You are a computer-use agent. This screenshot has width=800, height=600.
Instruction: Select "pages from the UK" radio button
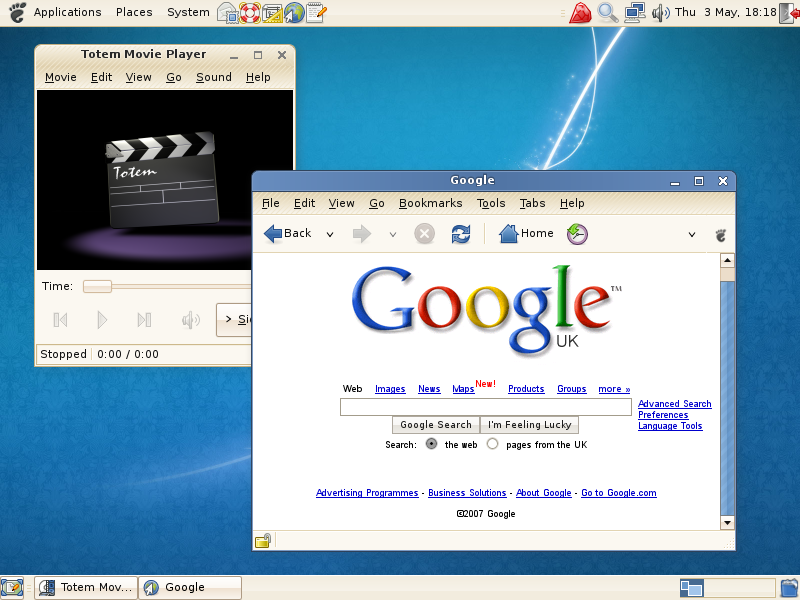pos(492,444)
